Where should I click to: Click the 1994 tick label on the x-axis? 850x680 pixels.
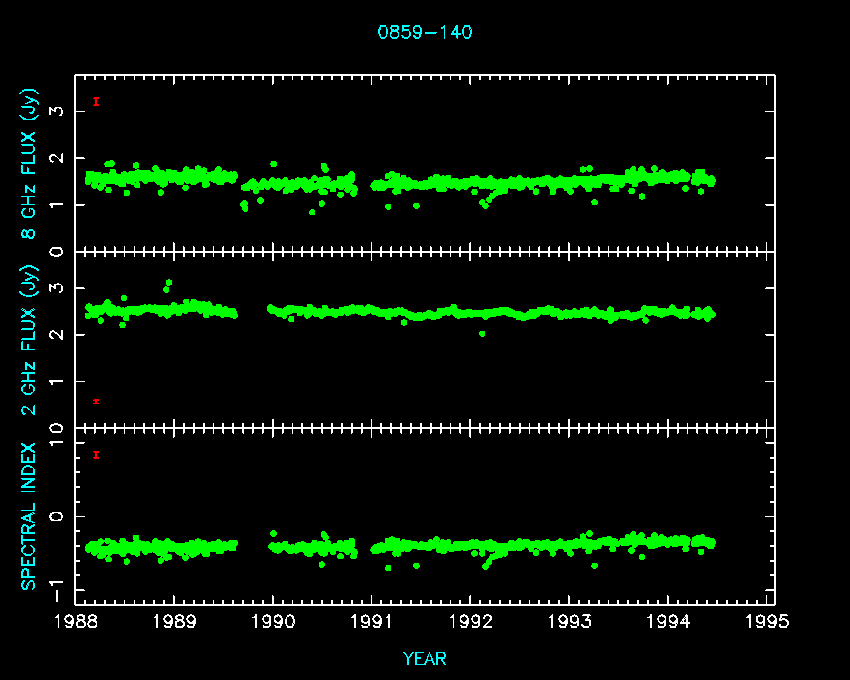(x=669, y=622)
